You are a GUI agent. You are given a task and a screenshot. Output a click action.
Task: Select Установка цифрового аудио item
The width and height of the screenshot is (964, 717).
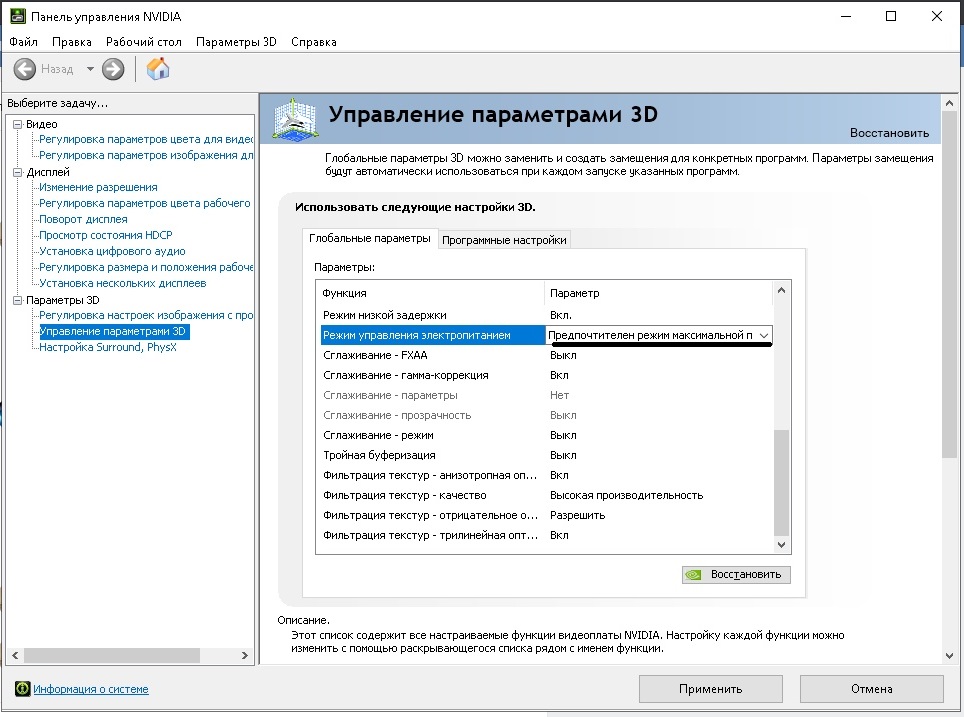pos(113,251)
